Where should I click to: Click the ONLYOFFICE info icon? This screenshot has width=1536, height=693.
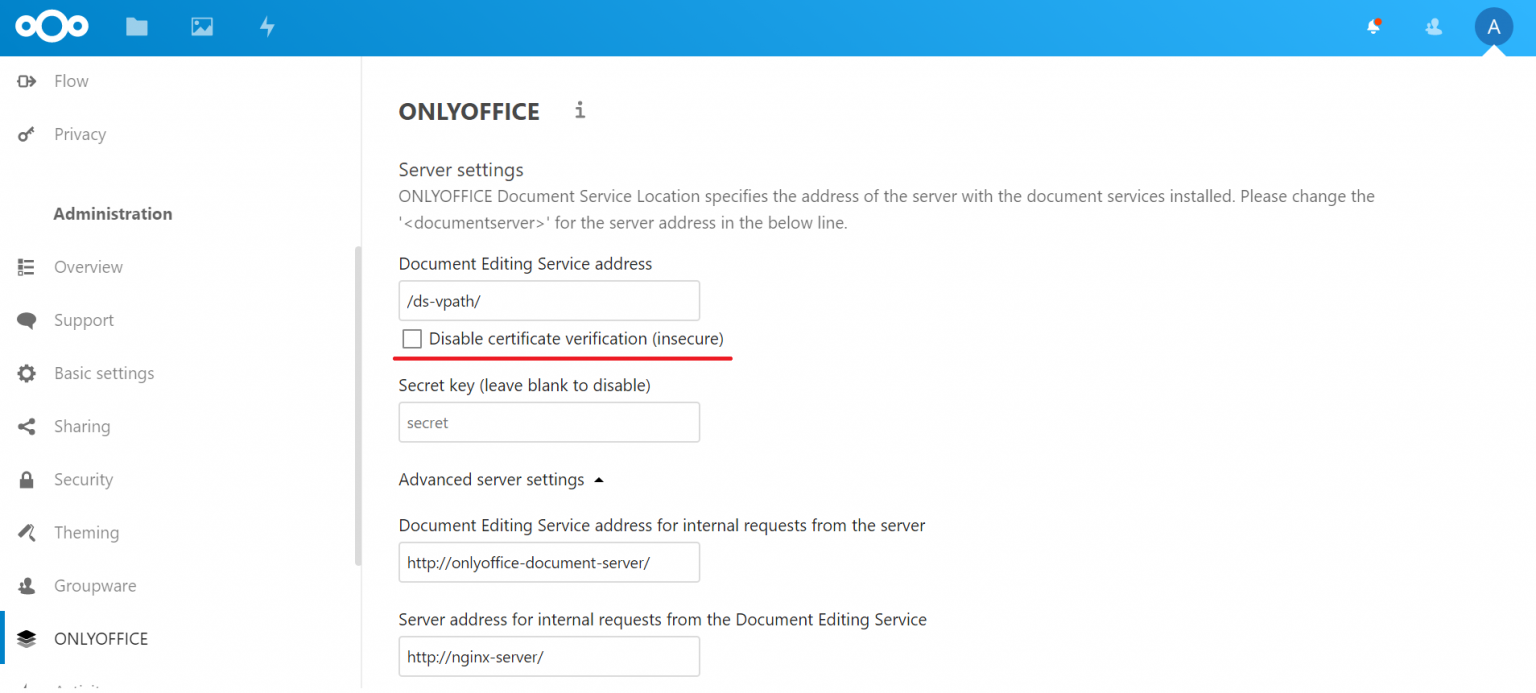coord(580,110)
